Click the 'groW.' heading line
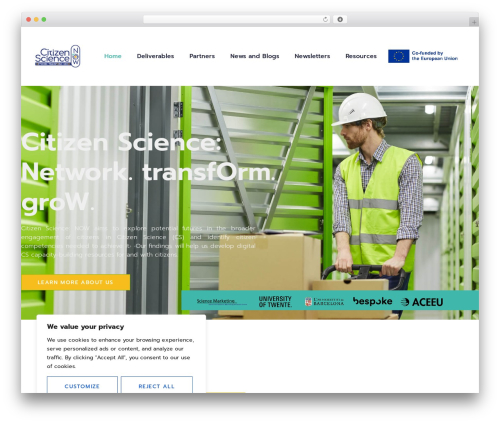500x423 pixels. [x=58, y=203]
